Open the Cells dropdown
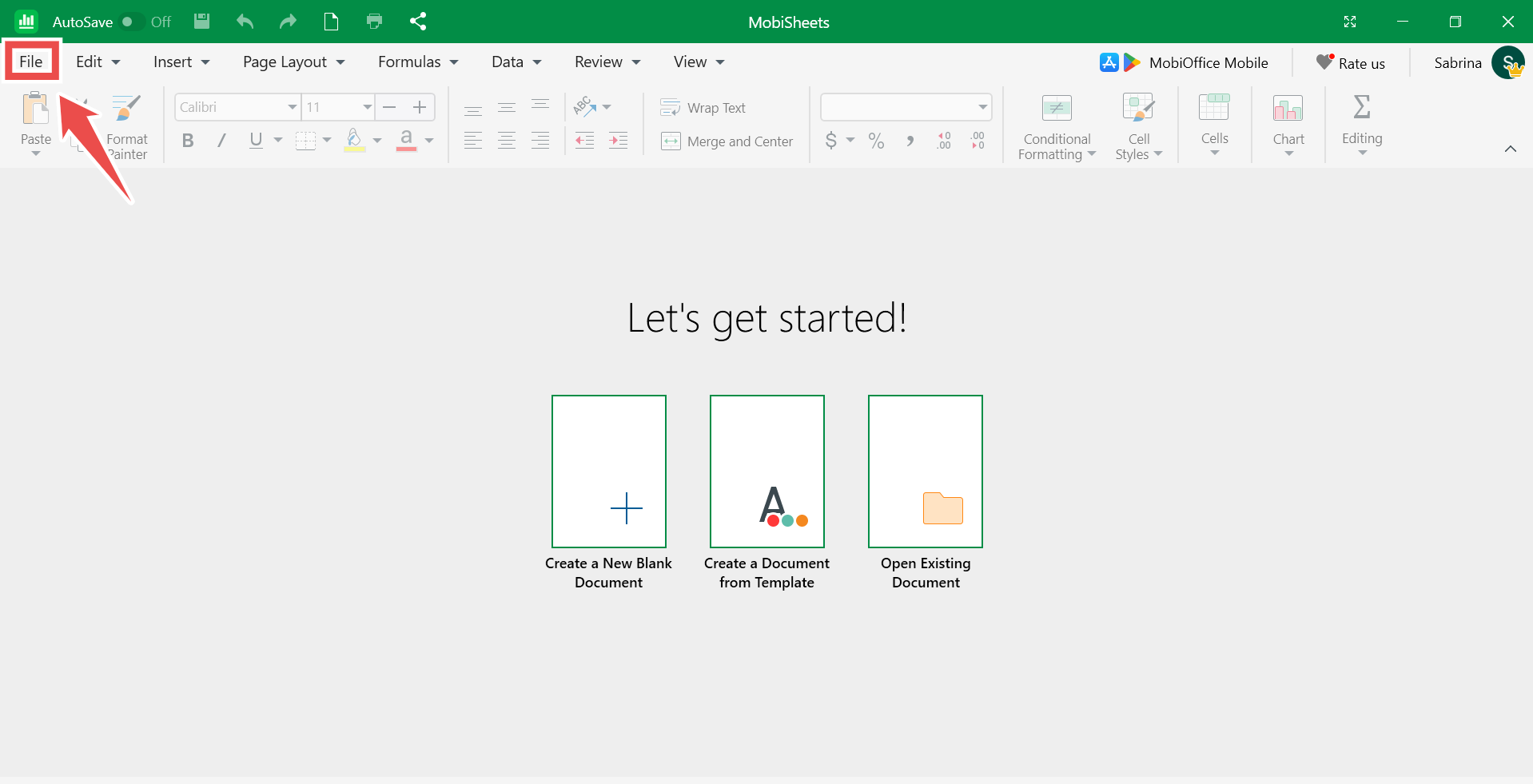 pyautogui.click(x=1215, y=125)
